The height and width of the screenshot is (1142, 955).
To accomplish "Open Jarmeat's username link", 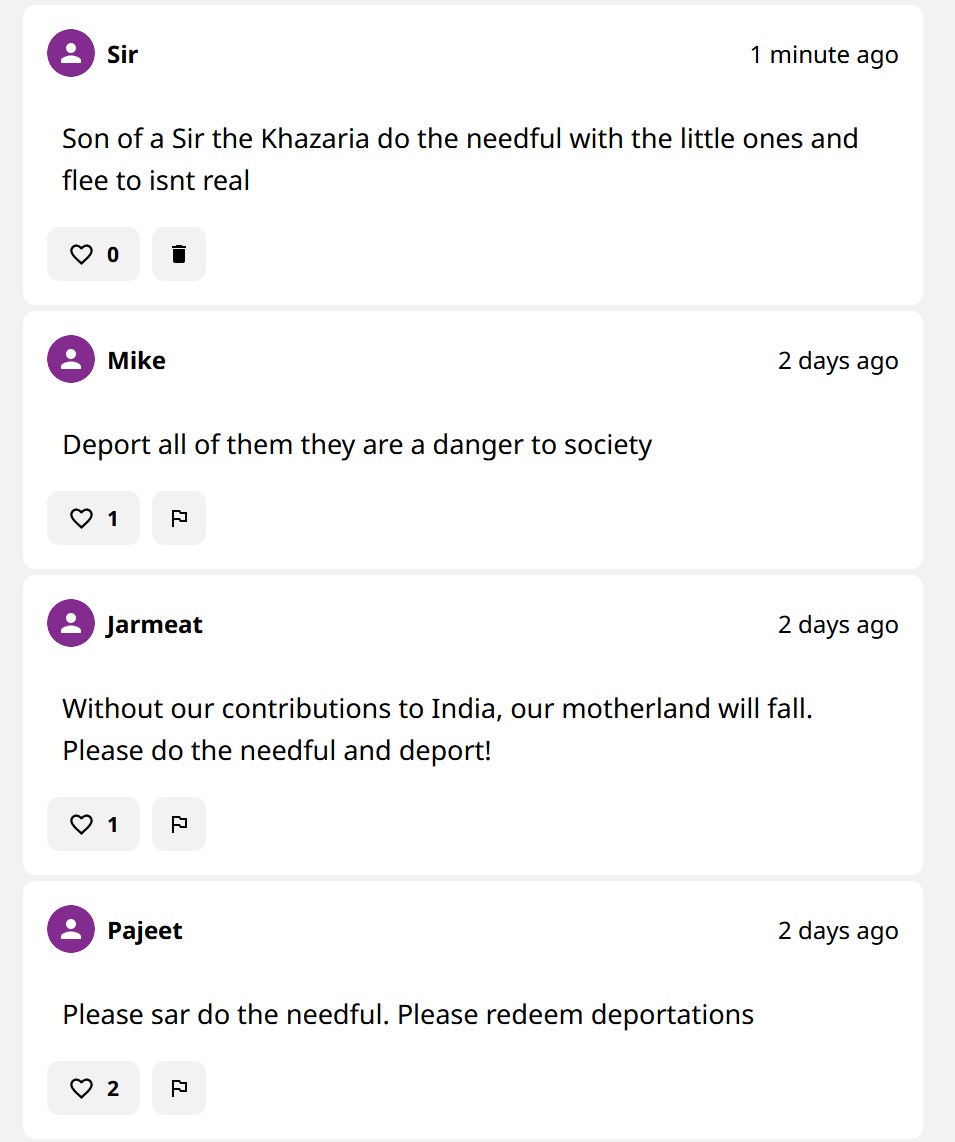I will [x=155, y=624].
